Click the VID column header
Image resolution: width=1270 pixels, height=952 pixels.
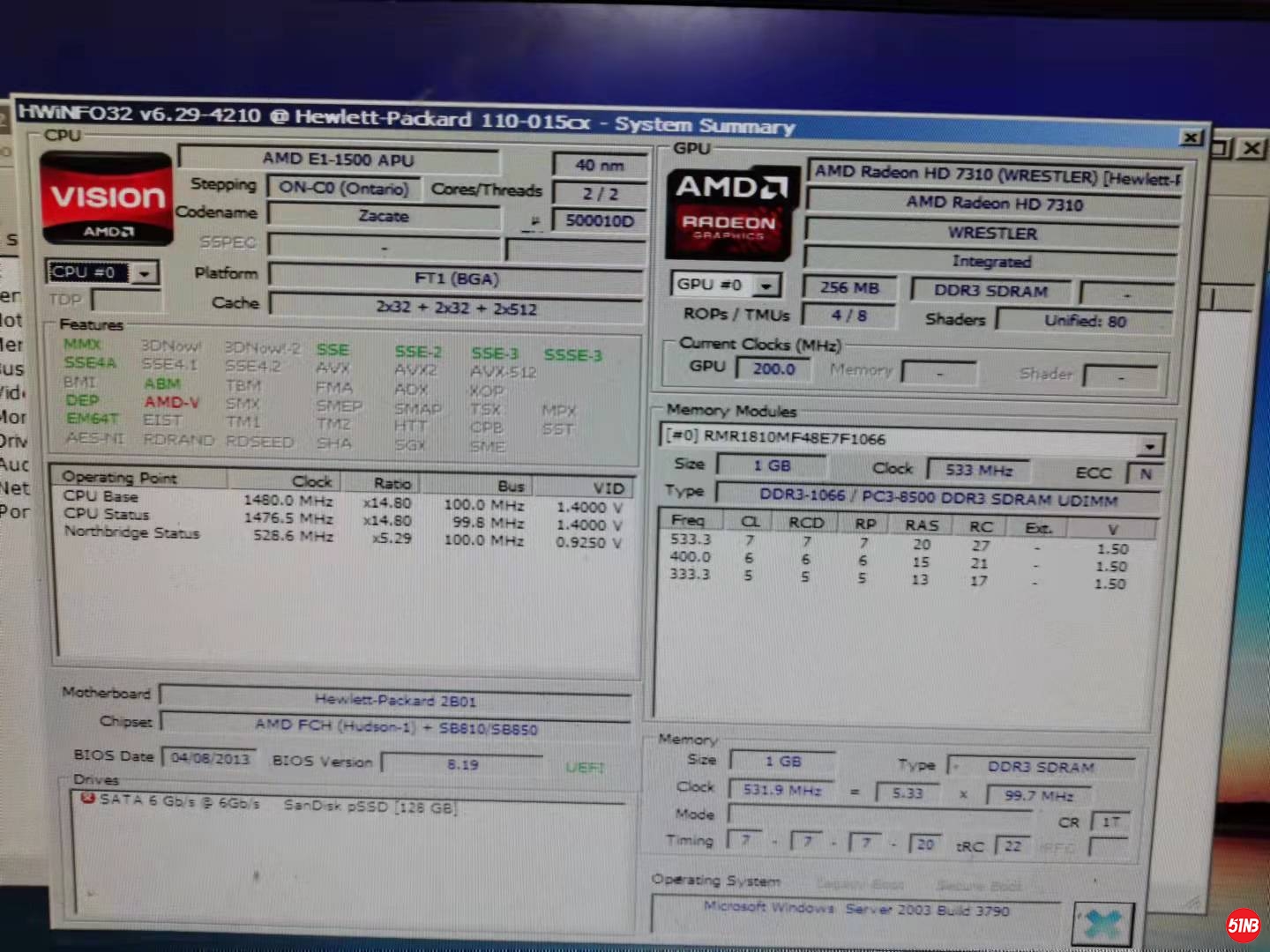point(607,487)
